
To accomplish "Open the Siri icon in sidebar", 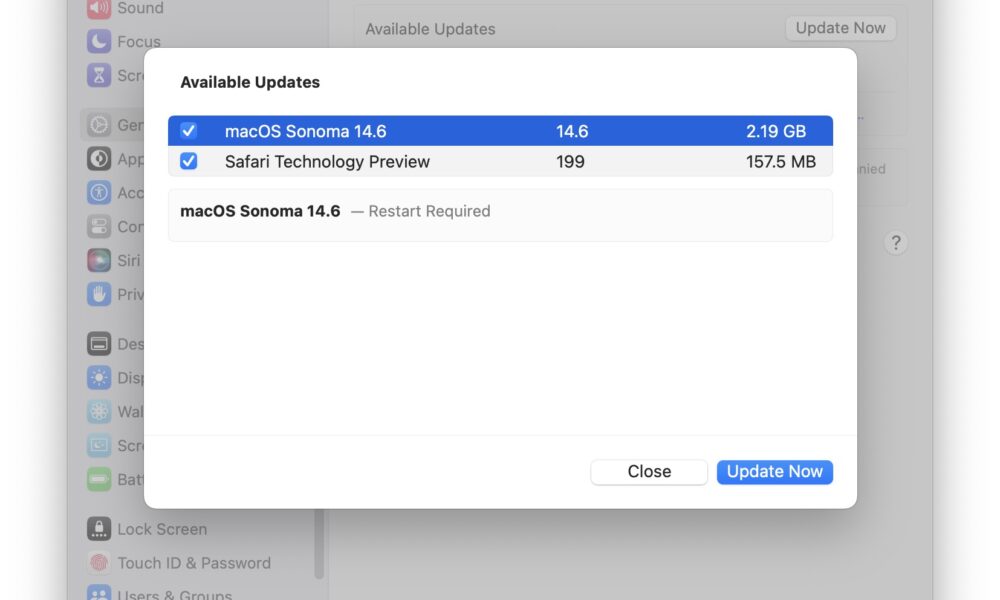I will click(99, 260).
